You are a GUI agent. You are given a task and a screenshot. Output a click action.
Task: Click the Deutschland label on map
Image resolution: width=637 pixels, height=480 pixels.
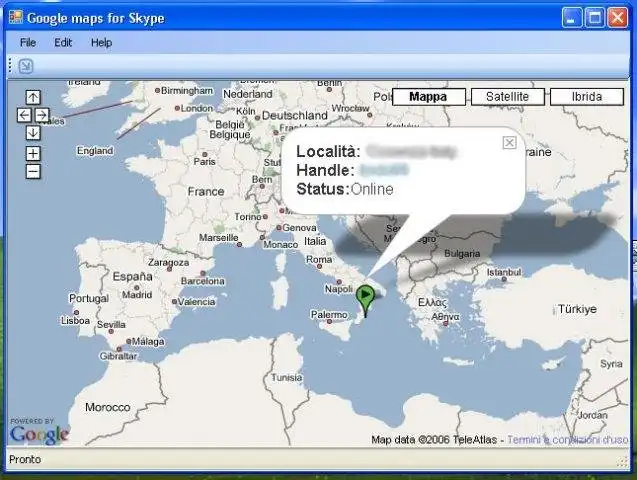(295, 116)
